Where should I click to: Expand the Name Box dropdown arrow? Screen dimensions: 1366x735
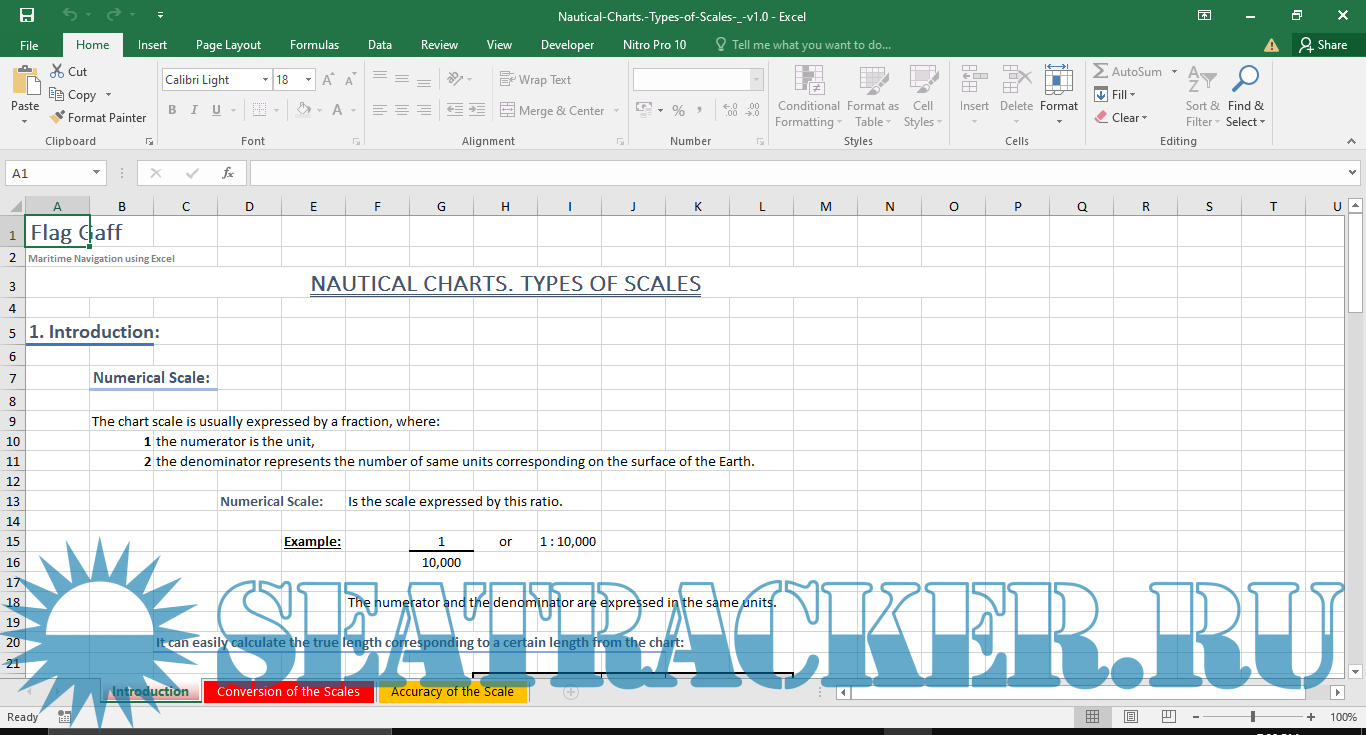point(97,173)
